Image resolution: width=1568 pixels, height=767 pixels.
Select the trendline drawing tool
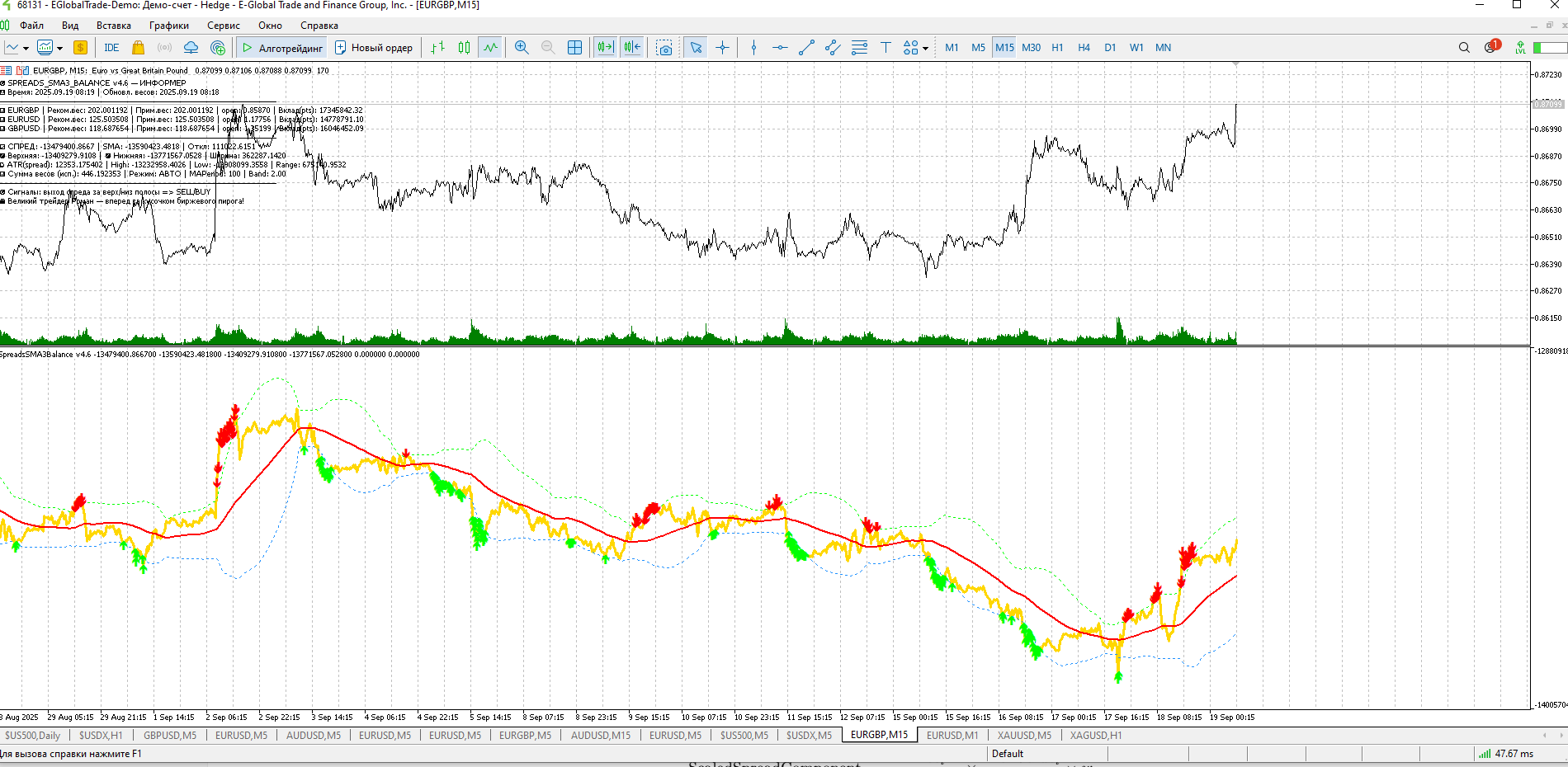coord(806,48)
